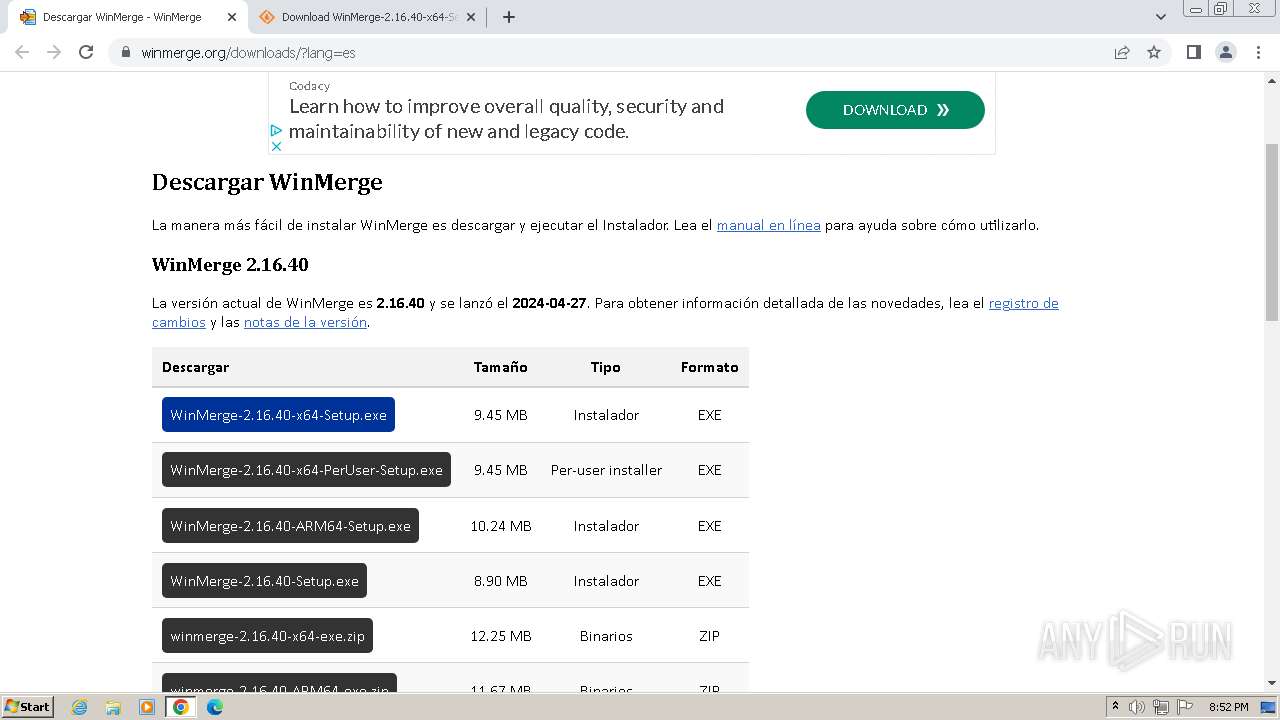Click the ad's green DOWNLOAD button
Screen dimensions: 1280x720
click(895, 110)
